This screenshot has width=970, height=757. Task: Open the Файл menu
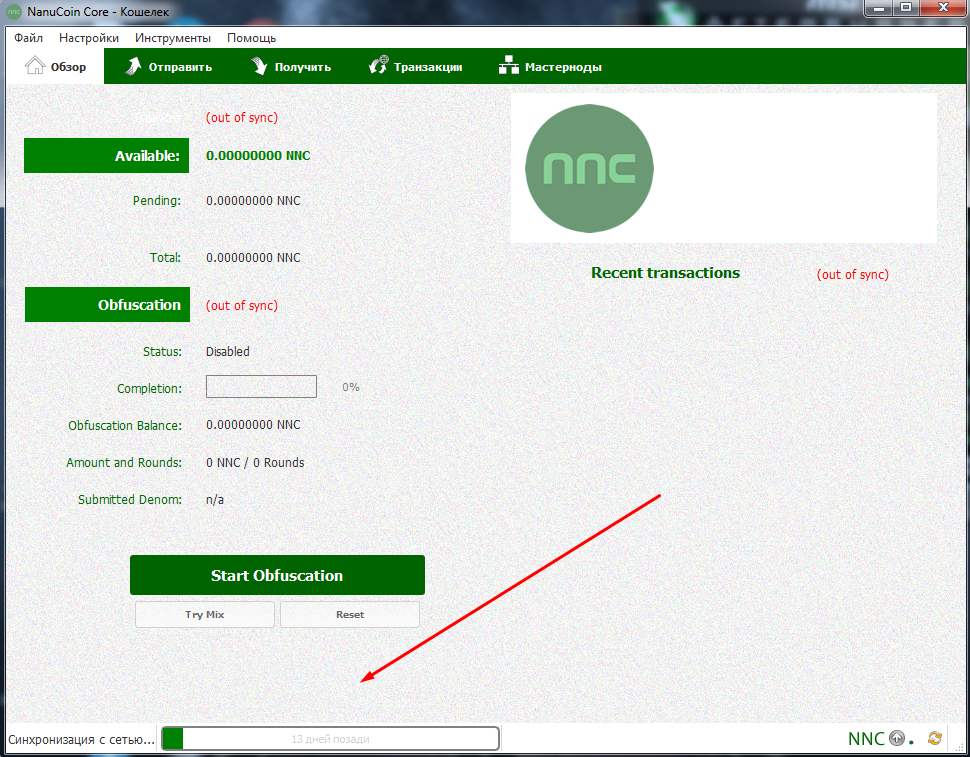pos(29,38)
